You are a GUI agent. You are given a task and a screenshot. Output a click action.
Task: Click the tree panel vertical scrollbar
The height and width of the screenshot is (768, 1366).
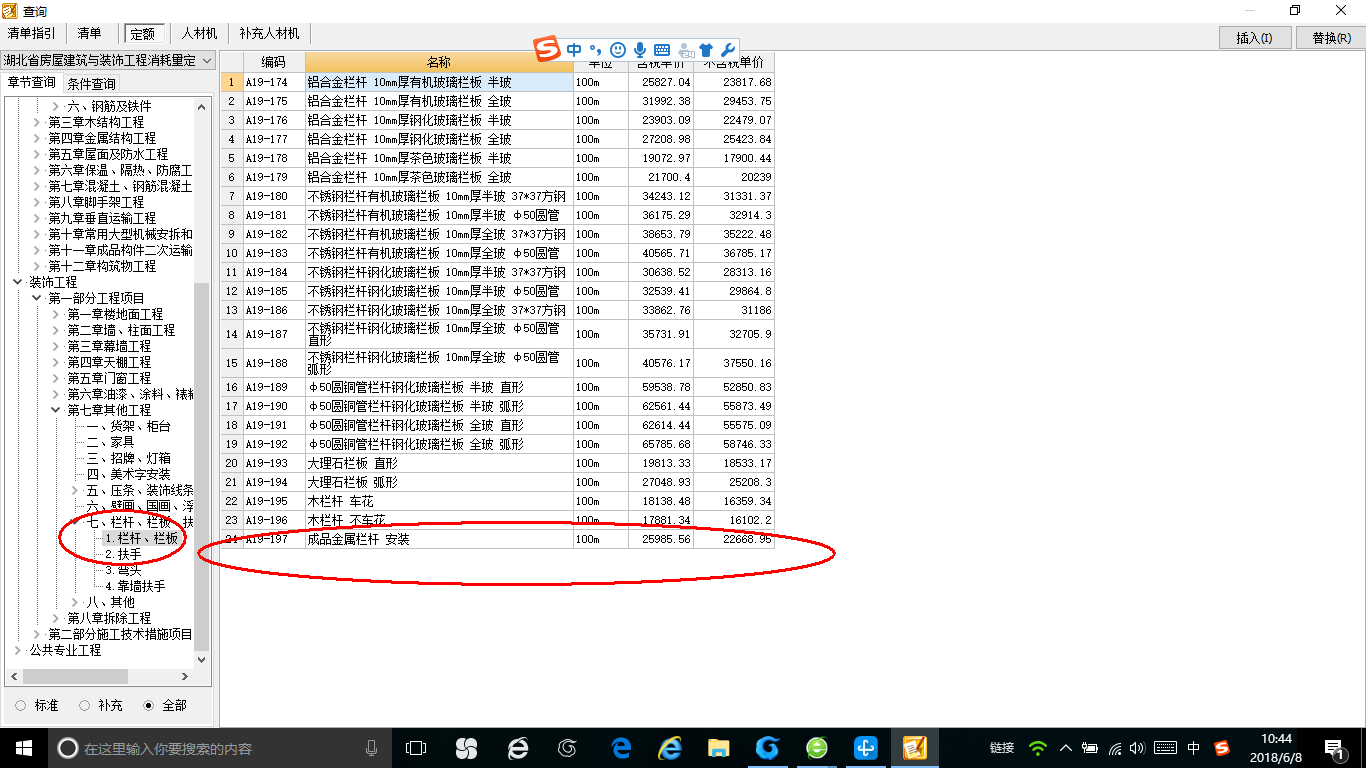click(x=203, y=465)
